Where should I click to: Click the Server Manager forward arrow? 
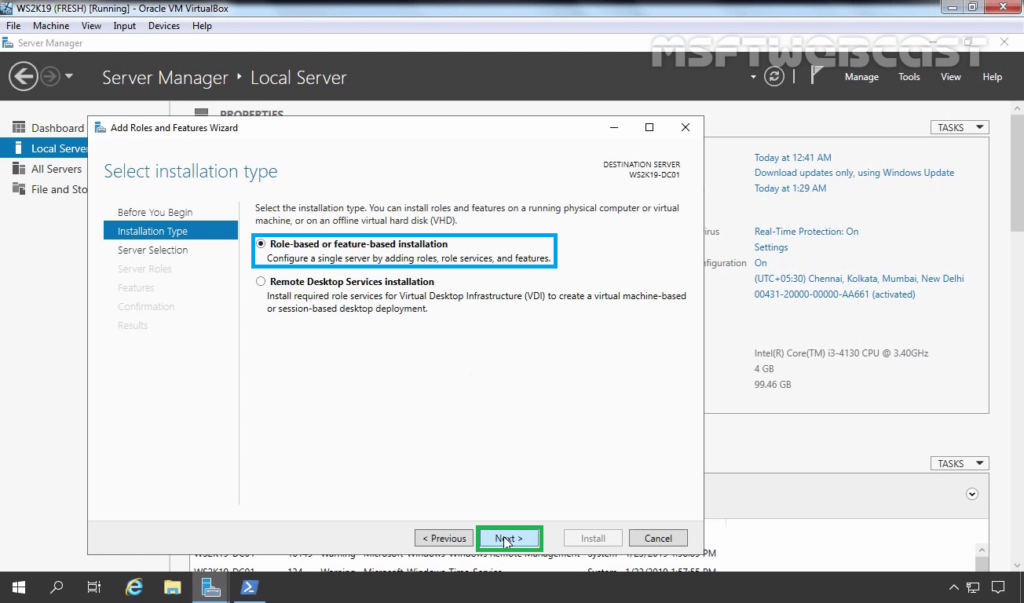point(50,76)
